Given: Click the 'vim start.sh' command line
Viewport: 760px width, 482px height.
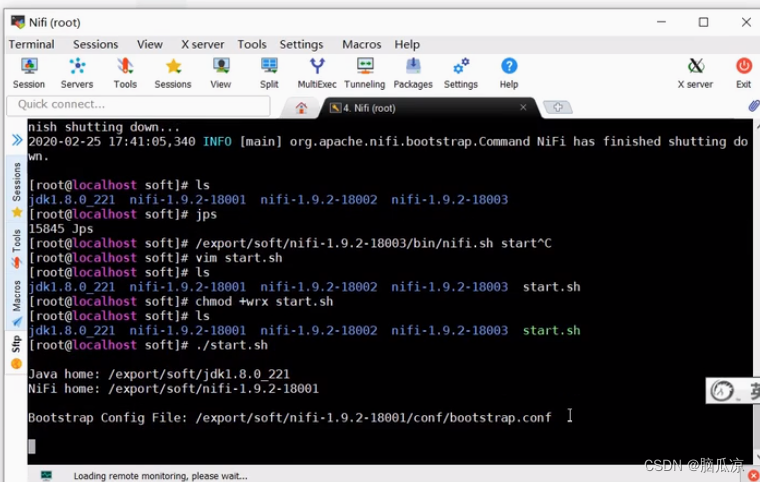Looking at the screenshot, I should tap(156, 258).
